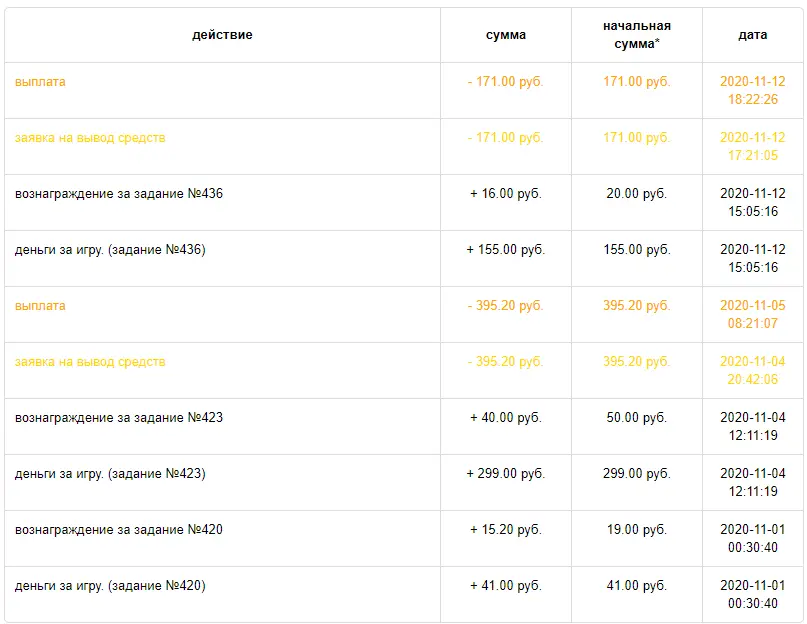Image resolution: width=807 pixels, height=624 pixels.
Task: Select "заявка на вывод средств" for 171.00 руб.
Action: coord(90,138)
